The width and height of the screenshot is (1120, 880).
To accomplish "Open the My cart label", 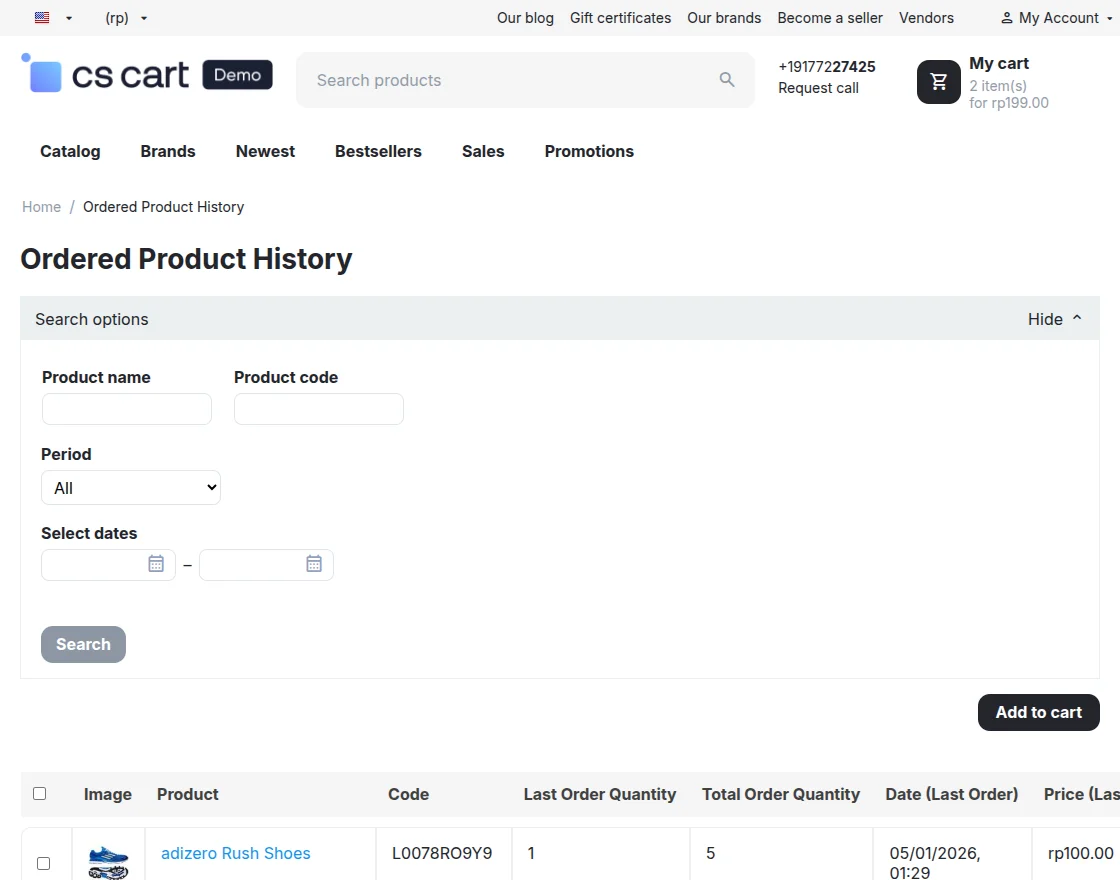I will pyautogui.click(x=999, y=64).
